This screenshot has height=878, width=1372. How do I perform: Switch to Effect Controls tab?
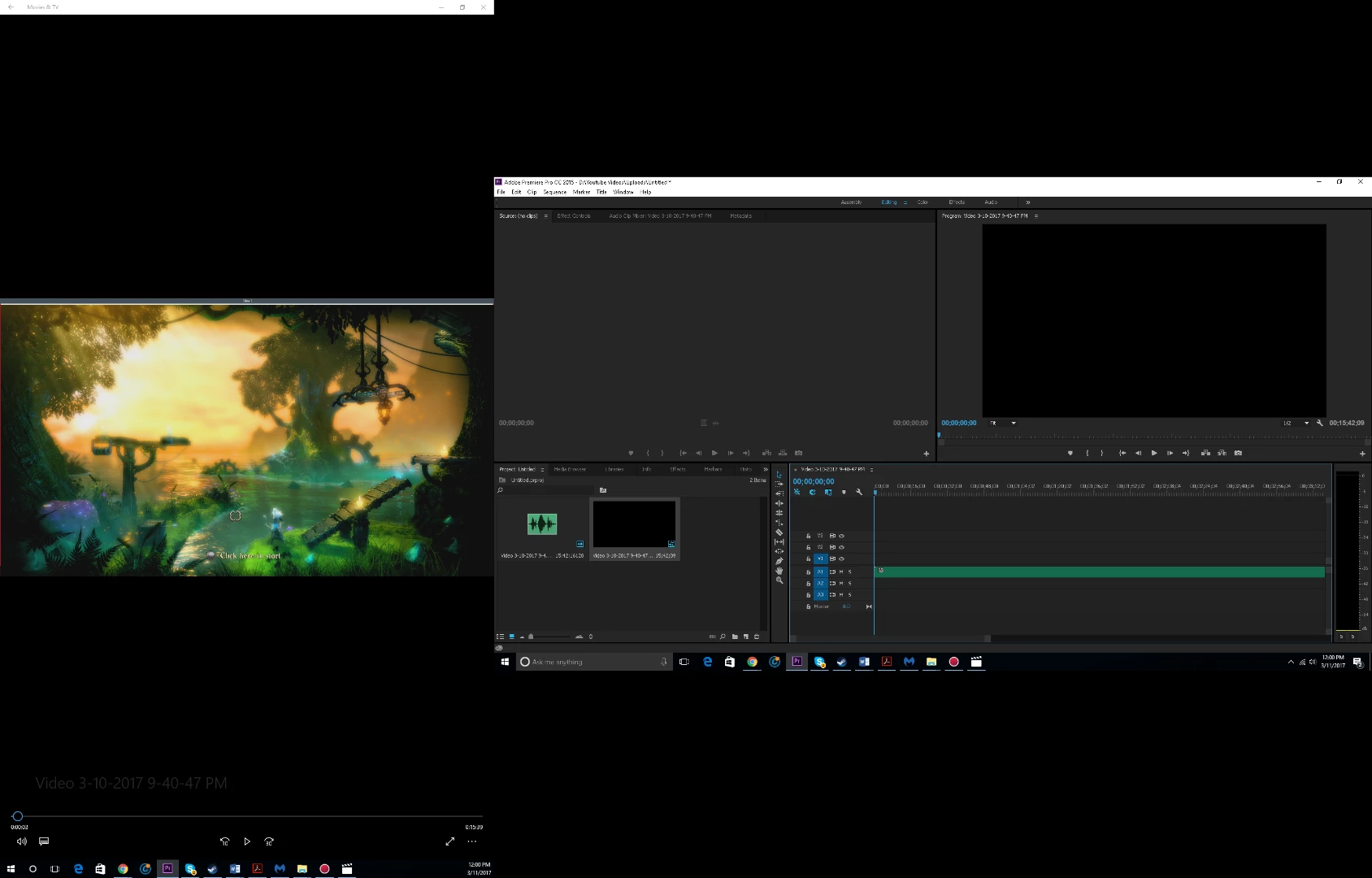click(x=574, y=216)
